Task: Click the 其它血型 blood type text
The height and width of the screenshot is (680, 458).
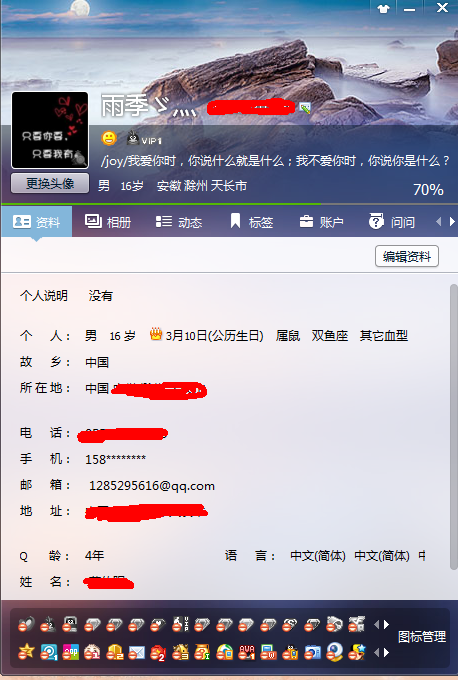Action: point(384,336)
